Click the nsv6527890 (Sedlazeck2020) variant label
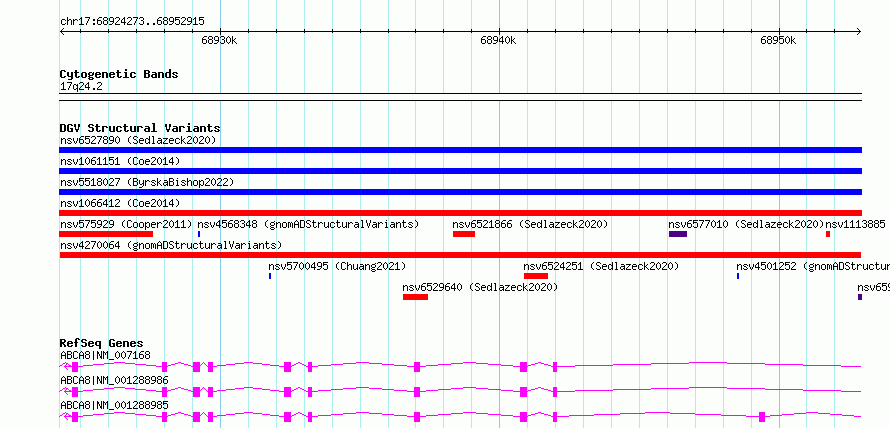890x428 pixels. [138, 140]
